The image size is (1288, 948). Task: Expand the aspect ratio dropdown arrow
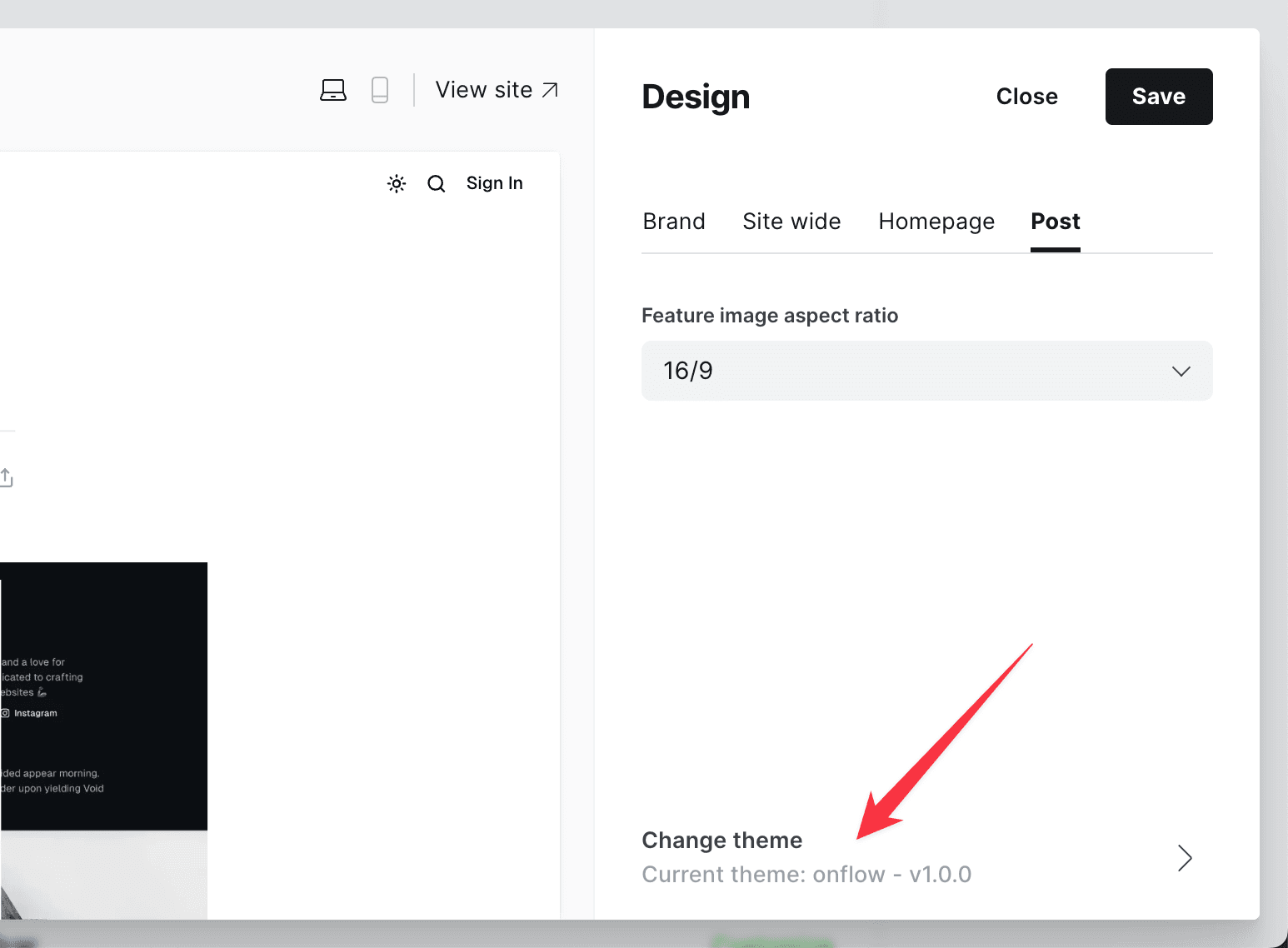click(x=1181, y=371)
